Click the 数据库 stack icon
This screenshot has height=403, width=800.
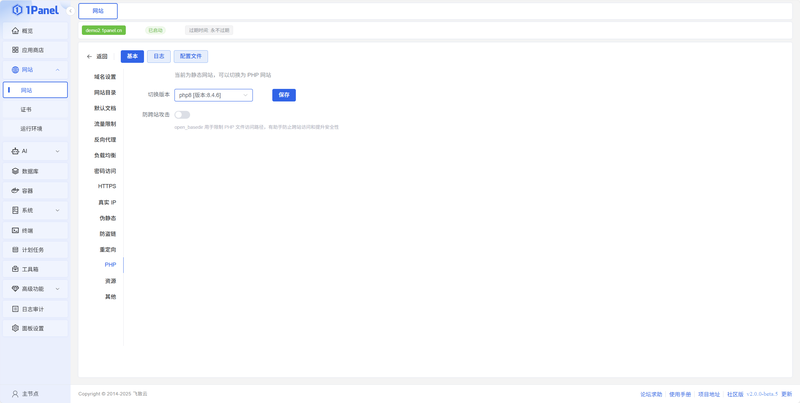(15, 171)
